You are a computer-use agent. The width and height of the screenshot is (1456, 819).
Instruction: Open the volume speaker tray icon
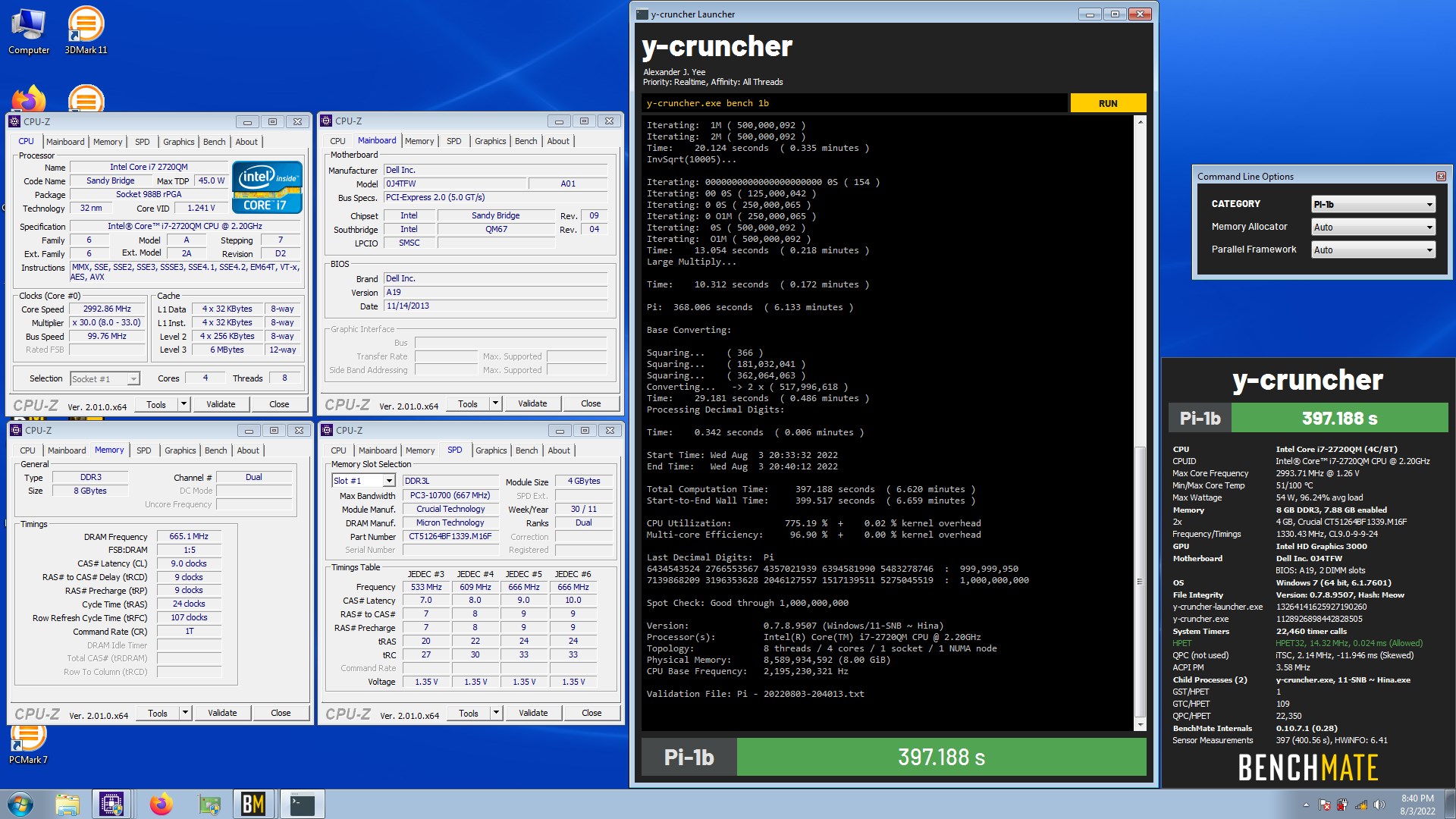click(x=1379, y=805)
